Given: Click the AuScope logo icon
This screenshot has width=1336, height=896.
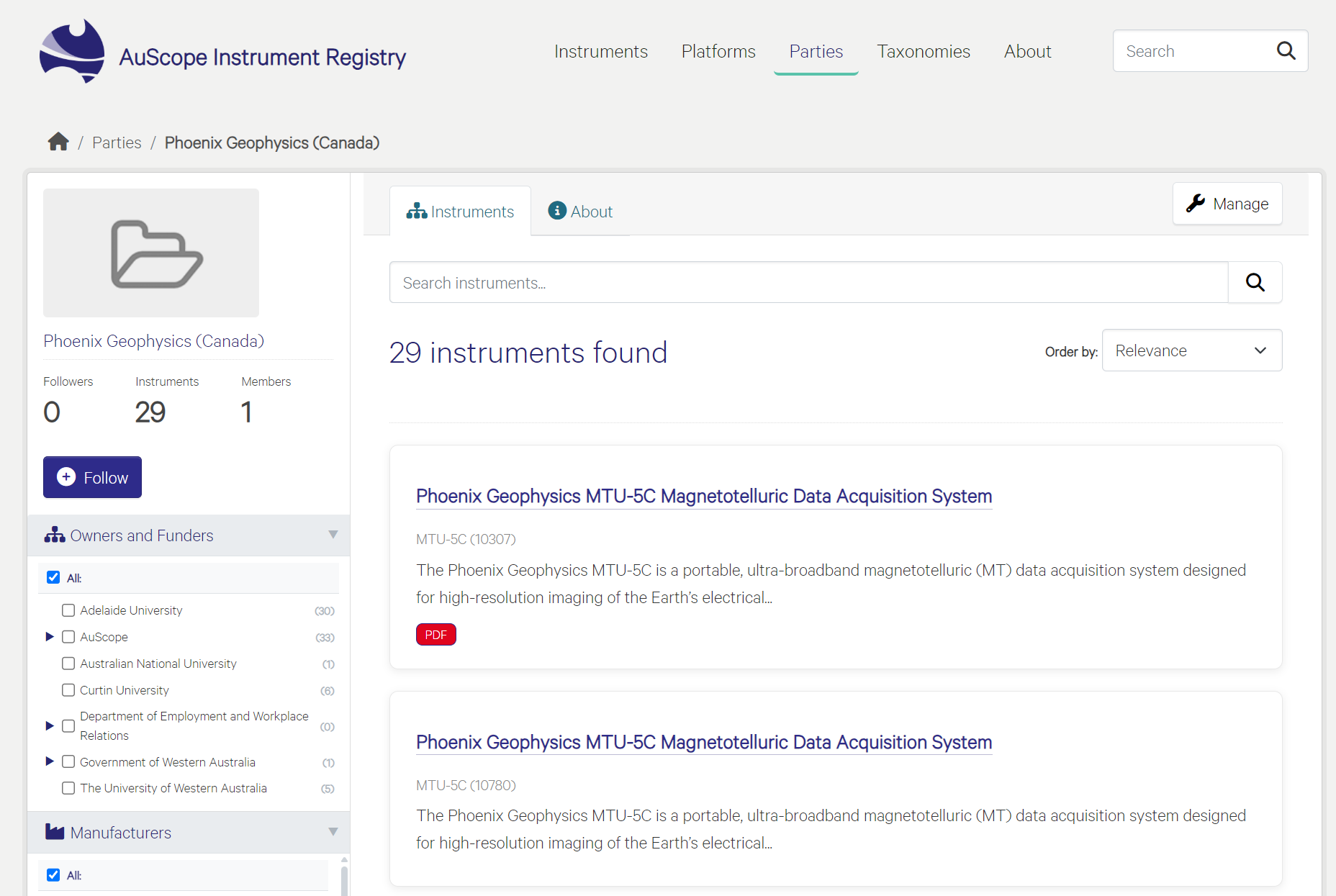Looking at the screenshot, I should point(72,51).
